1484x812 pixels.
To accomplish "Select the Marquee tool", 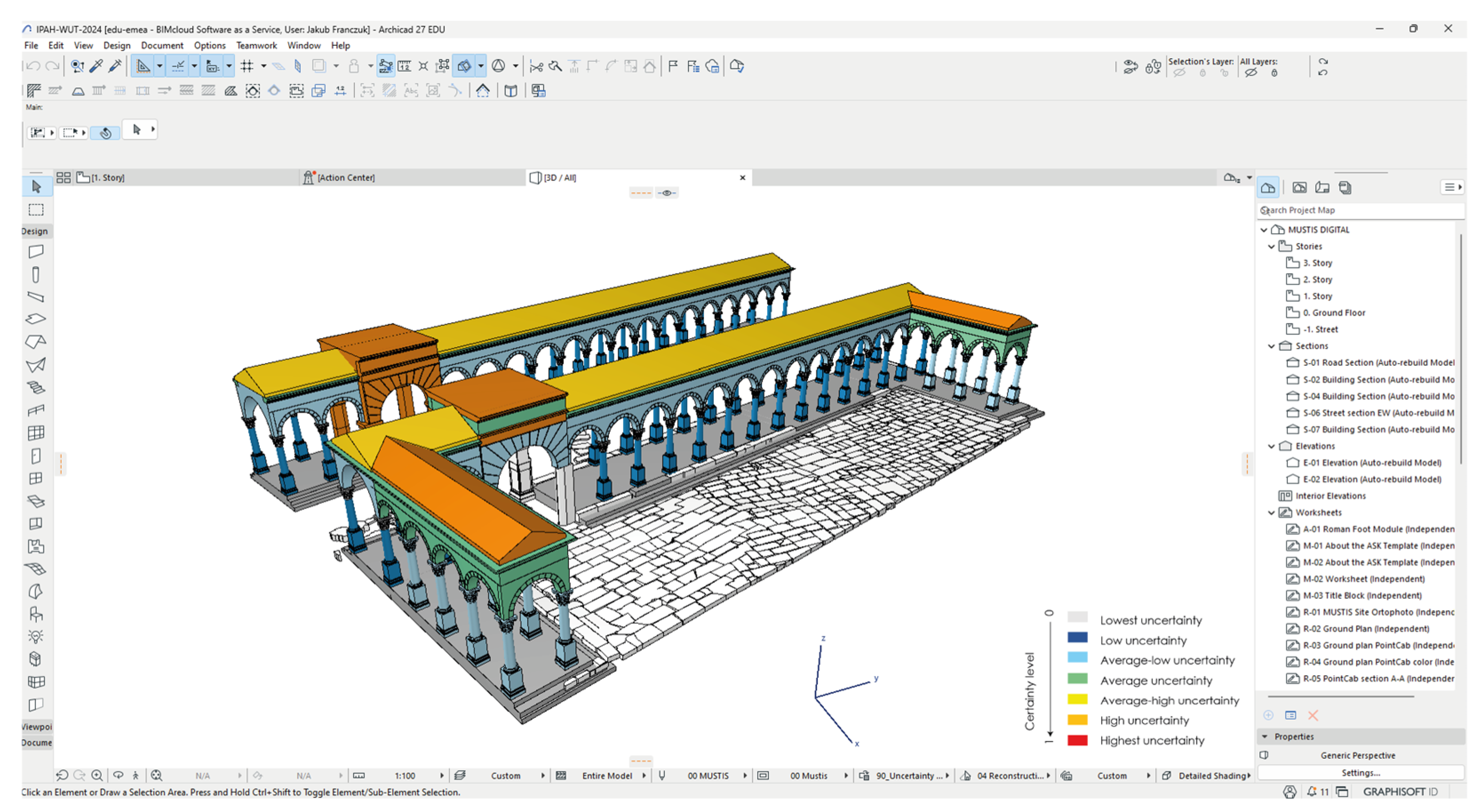I will 36,210.
